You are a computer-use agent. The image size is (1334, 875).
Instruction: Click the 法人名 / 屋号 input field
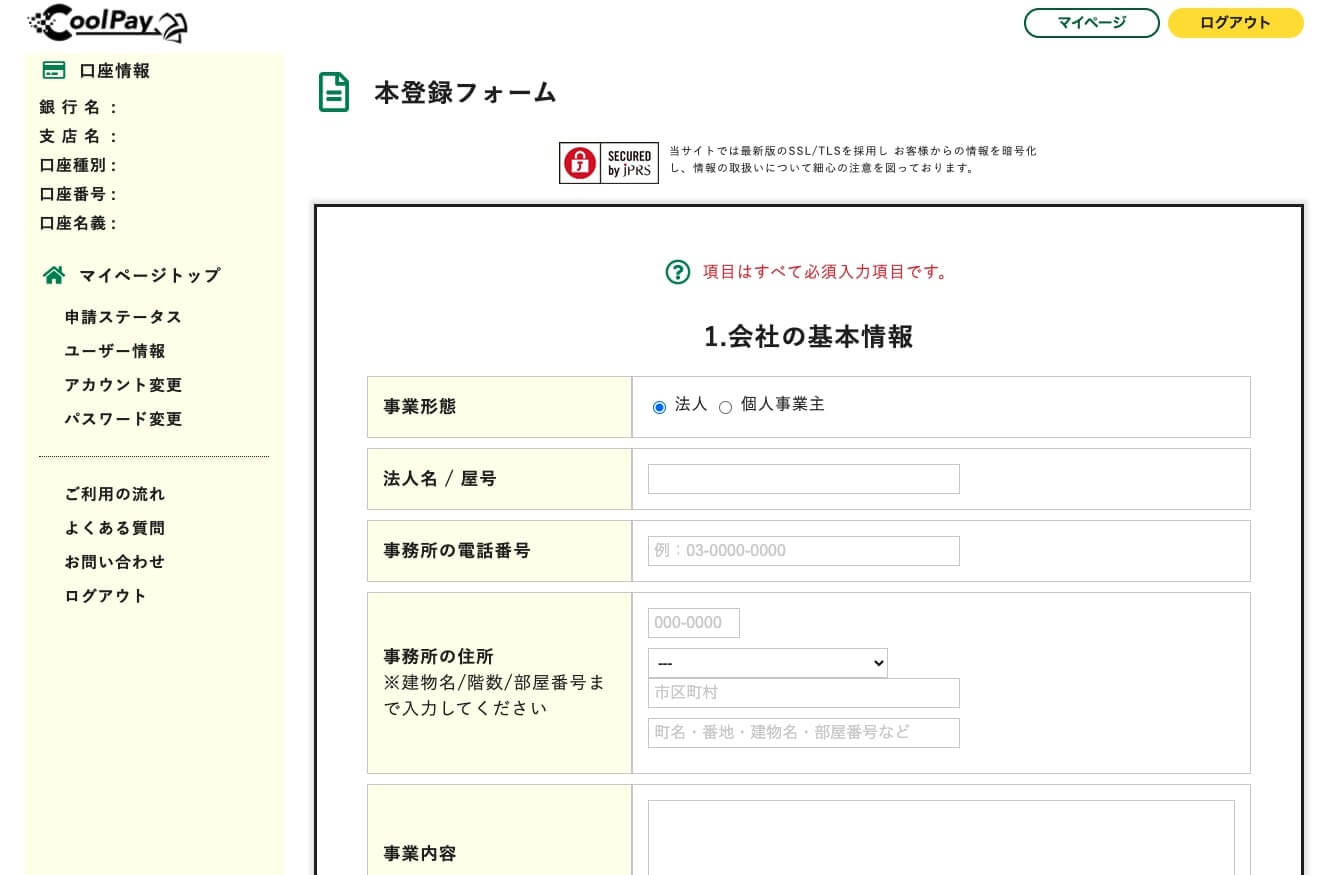(x=803, y=478)
